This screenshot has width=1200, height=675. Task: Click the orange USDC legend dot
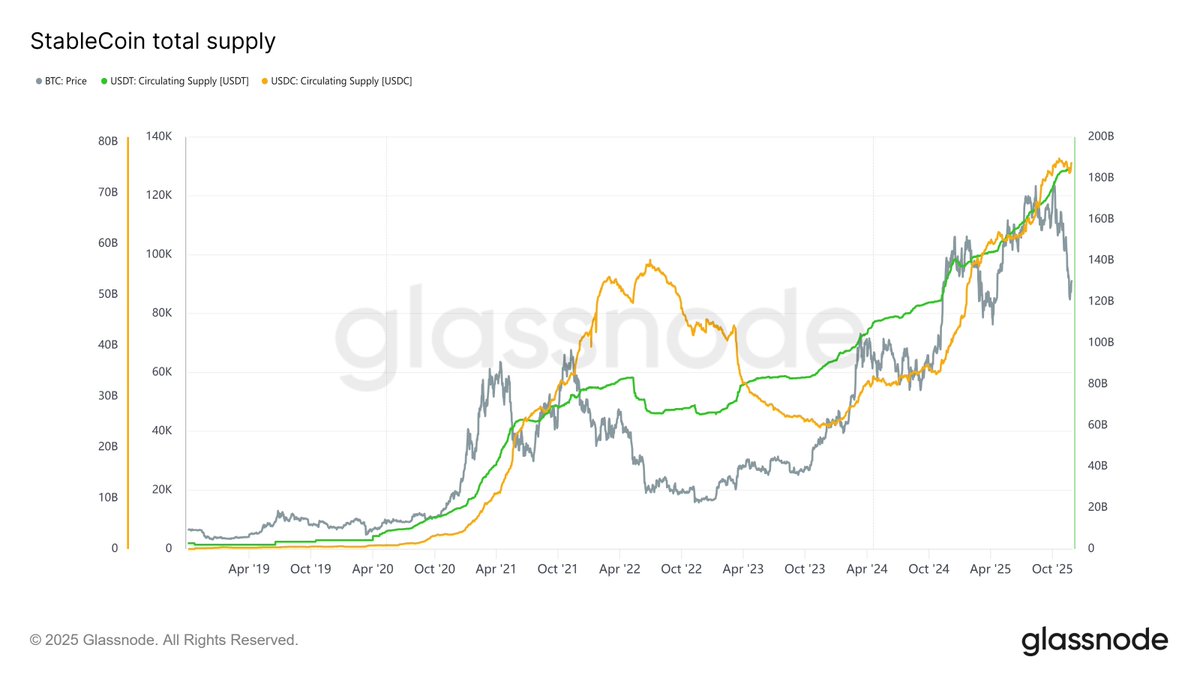click(x=264, y=81)
